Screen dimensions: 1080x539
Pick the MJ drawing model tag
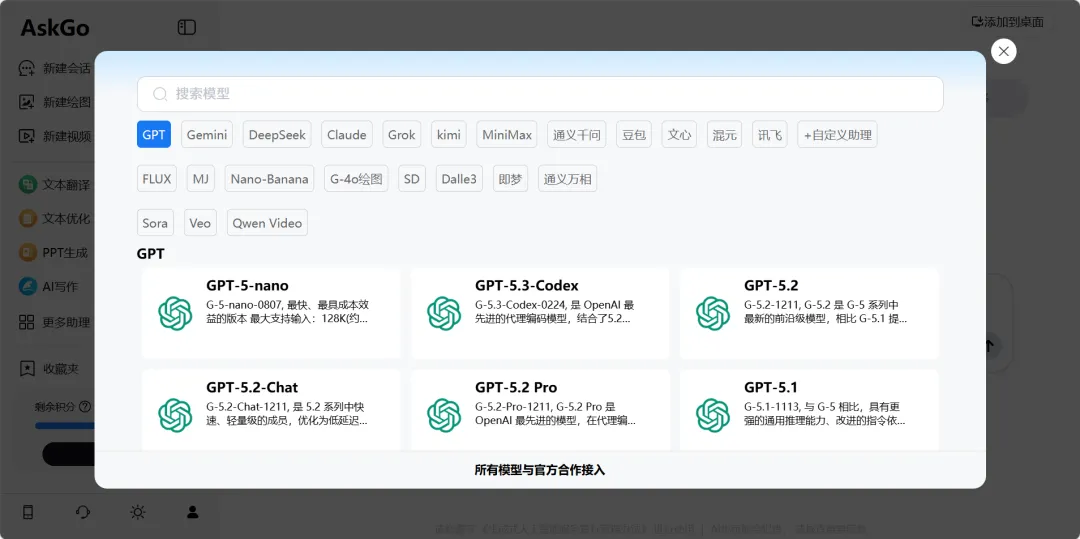coord(200,179)
